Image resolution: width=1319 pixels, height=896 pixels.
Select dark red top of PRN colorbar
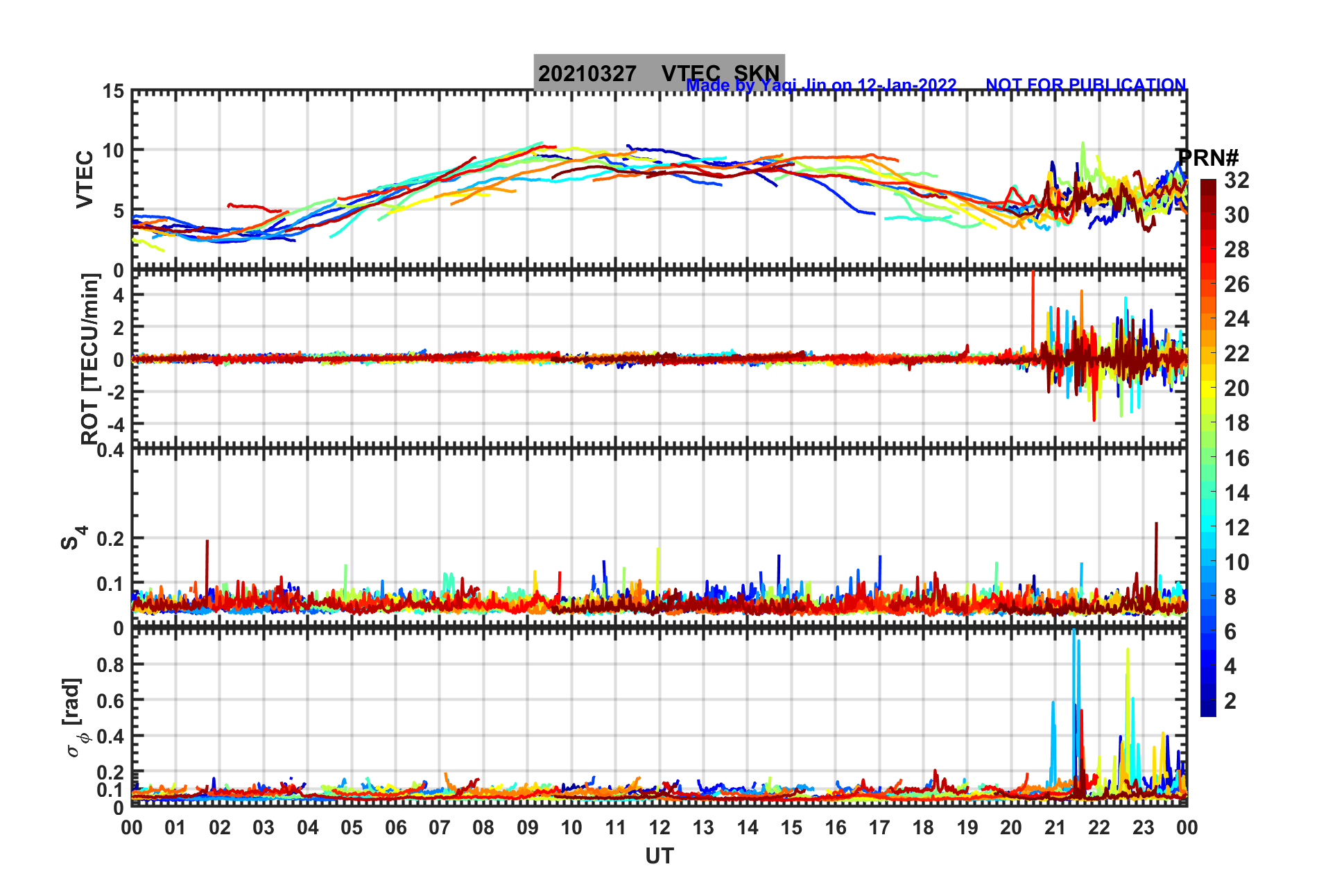pos(1208,186)
